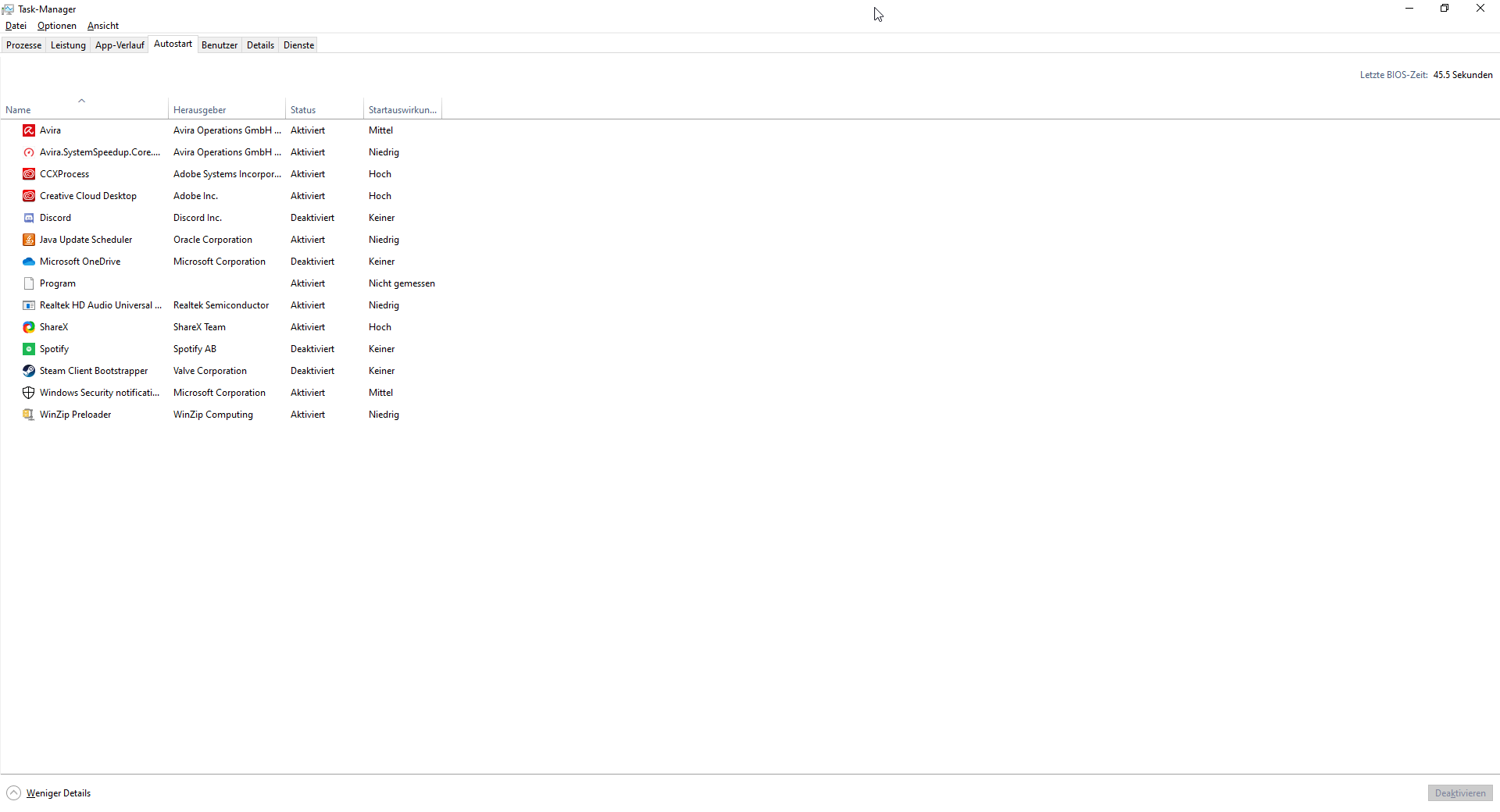Click Deaktiviert status in the Discord row
1500x812 pixels.
click(312, 218)
